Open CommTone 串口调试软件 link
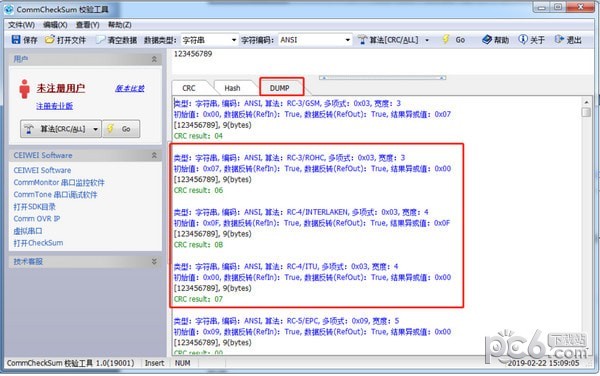Viewport: 600px width, 376px height. (55, 195)
